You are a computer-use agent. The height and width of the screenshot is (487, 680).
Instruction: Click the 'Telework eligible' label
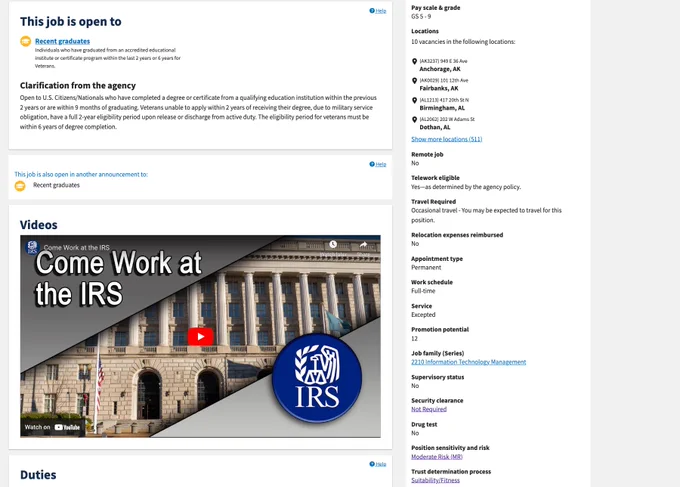(x=435, y=178)
